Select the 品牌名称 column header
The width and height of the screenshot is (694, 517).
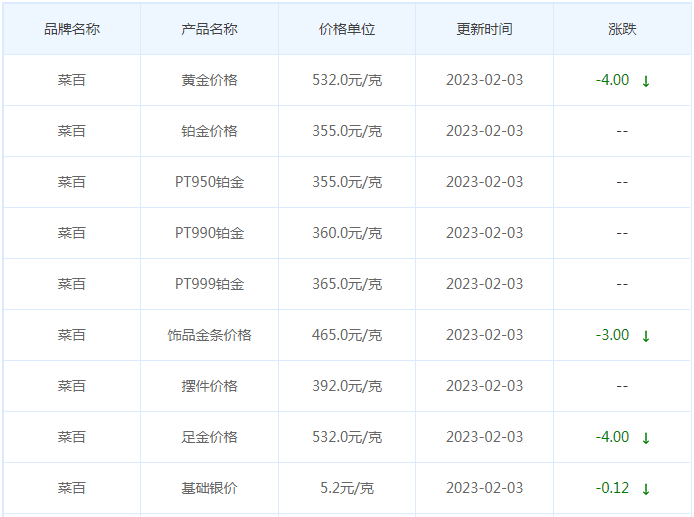[x=72, y=29]
